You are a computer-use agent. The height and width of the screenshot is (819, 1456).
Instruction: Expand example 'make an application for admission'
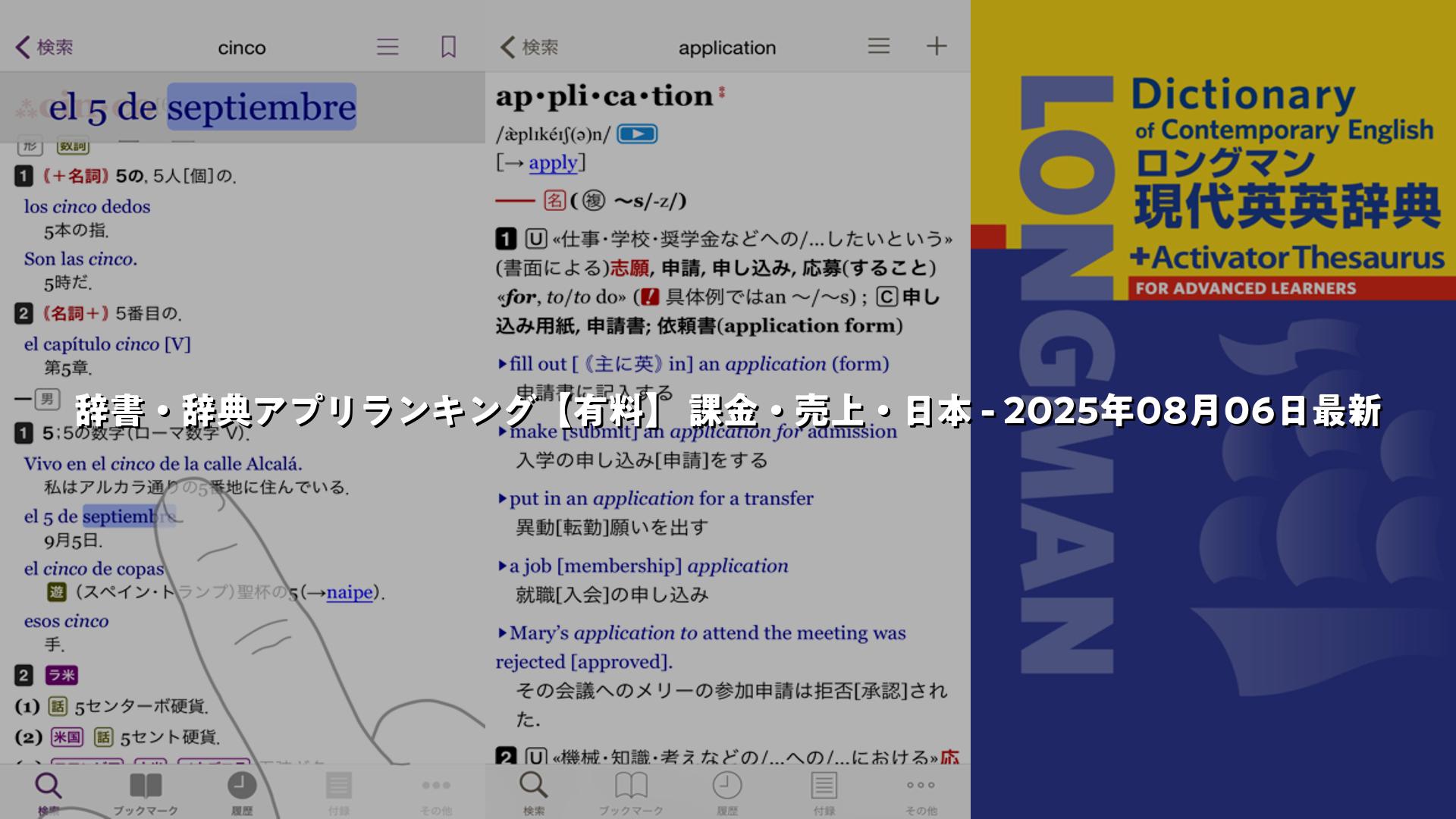[x=697, y=431]
